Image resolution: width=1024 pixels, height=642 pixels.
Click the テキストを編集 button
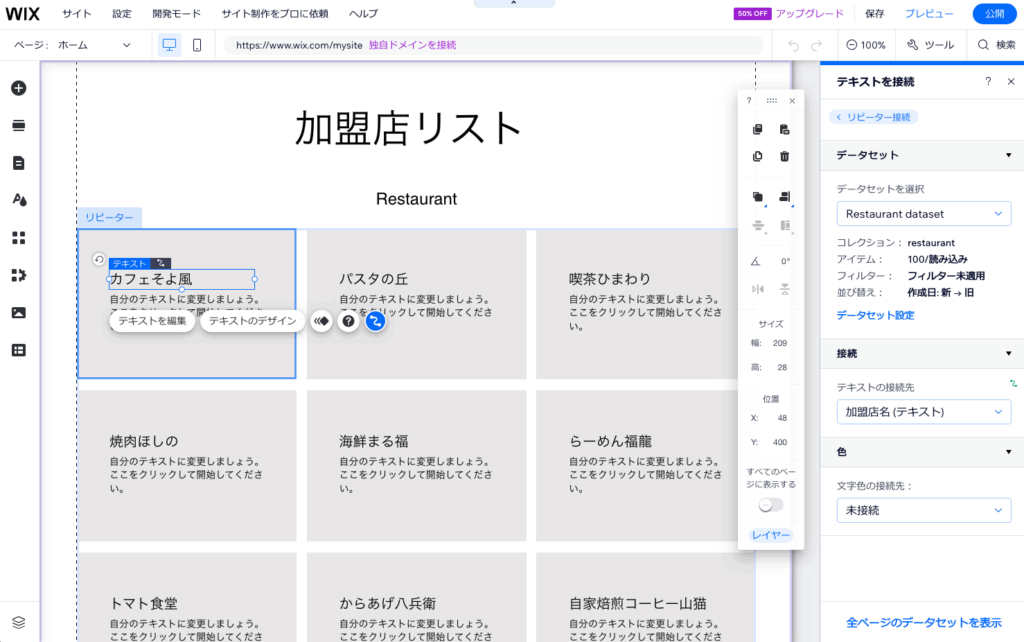[152, 320]
